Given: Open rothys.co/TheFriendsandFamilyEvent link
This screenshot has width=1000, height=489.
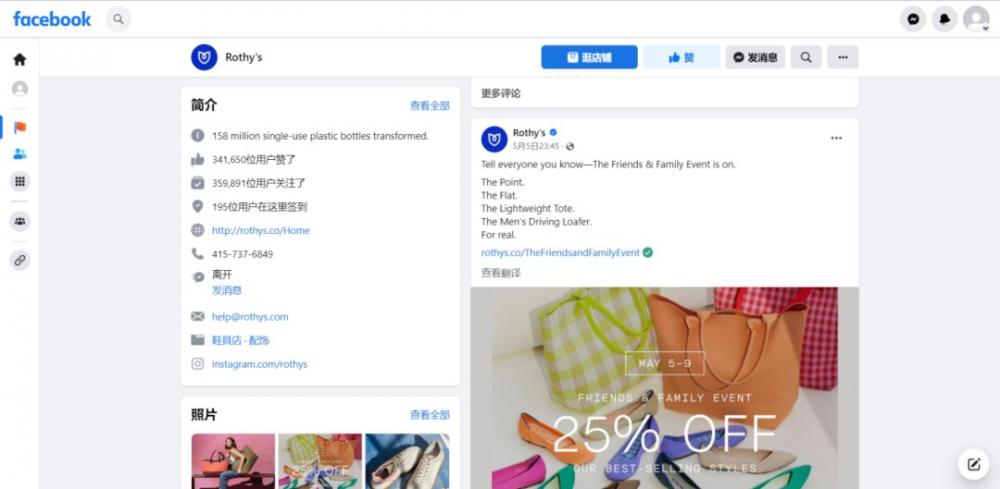Looking at the screenshot, I should point(560,252).
